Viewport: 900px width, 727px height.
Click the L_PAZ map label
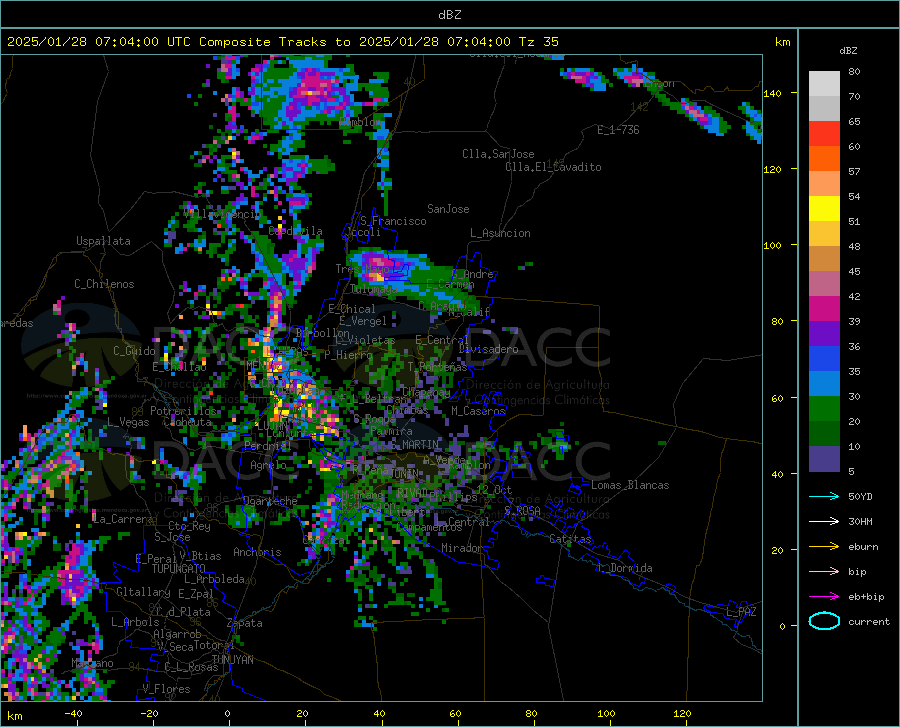pyautogui.click(x=741, y=612)
